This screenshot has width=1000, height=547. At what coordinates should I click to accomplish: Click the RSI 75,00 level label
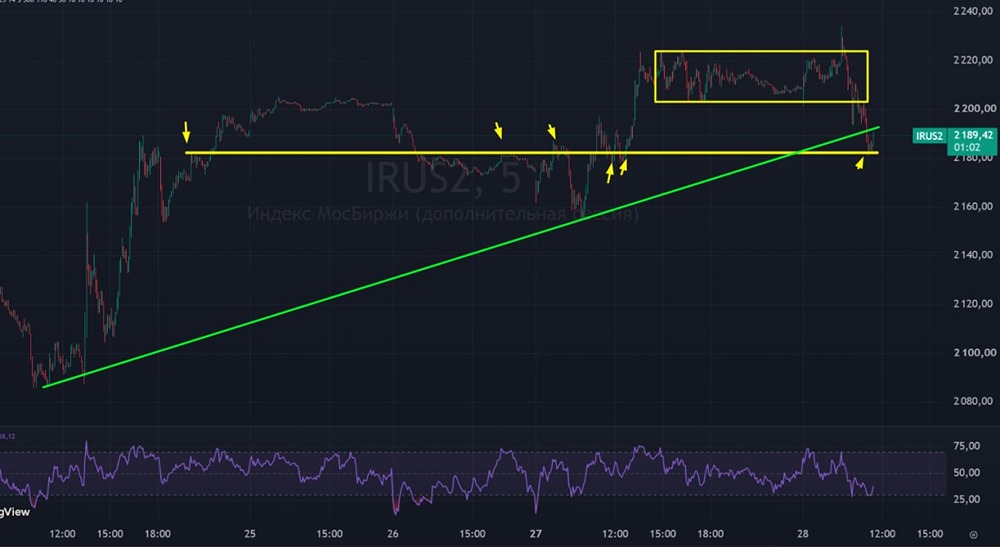(967, 446)
